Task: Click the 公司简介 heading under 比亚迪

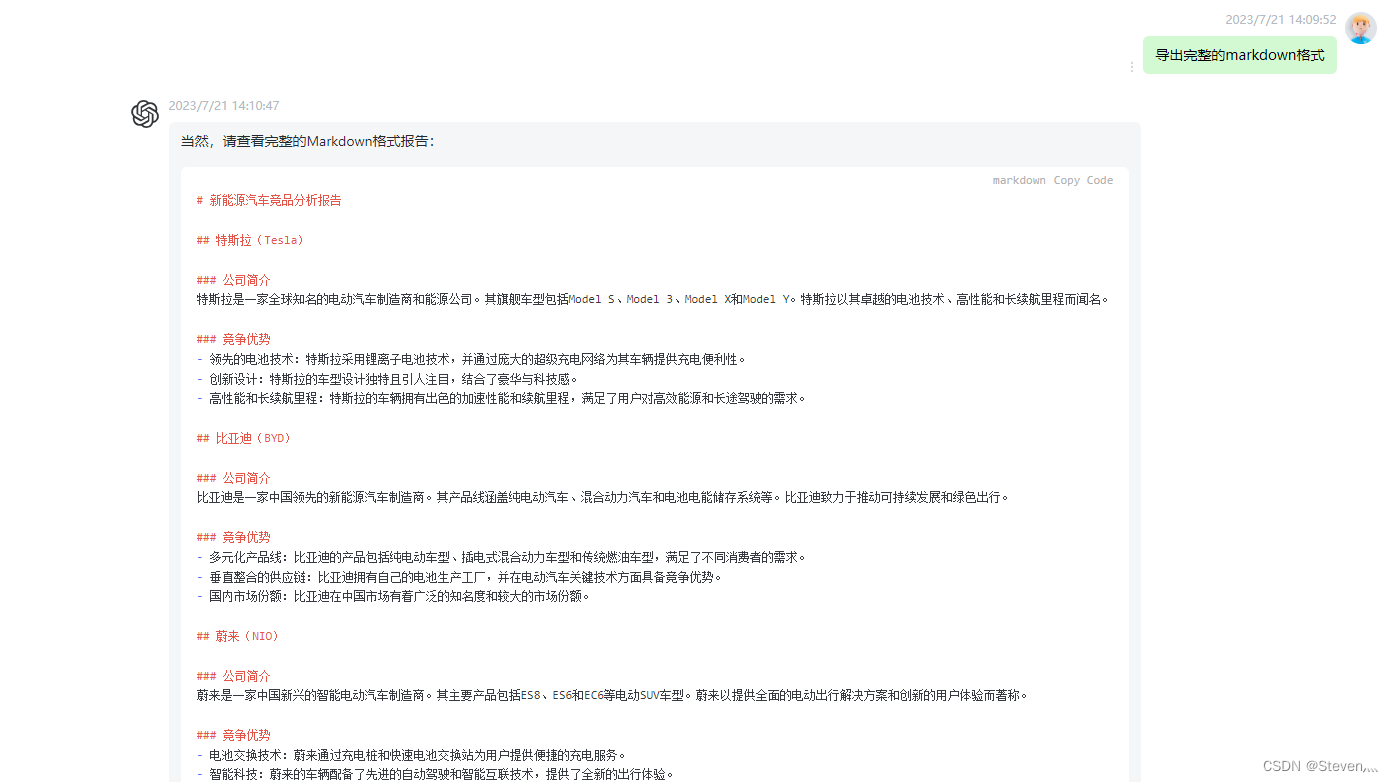Action: point(234,478)
